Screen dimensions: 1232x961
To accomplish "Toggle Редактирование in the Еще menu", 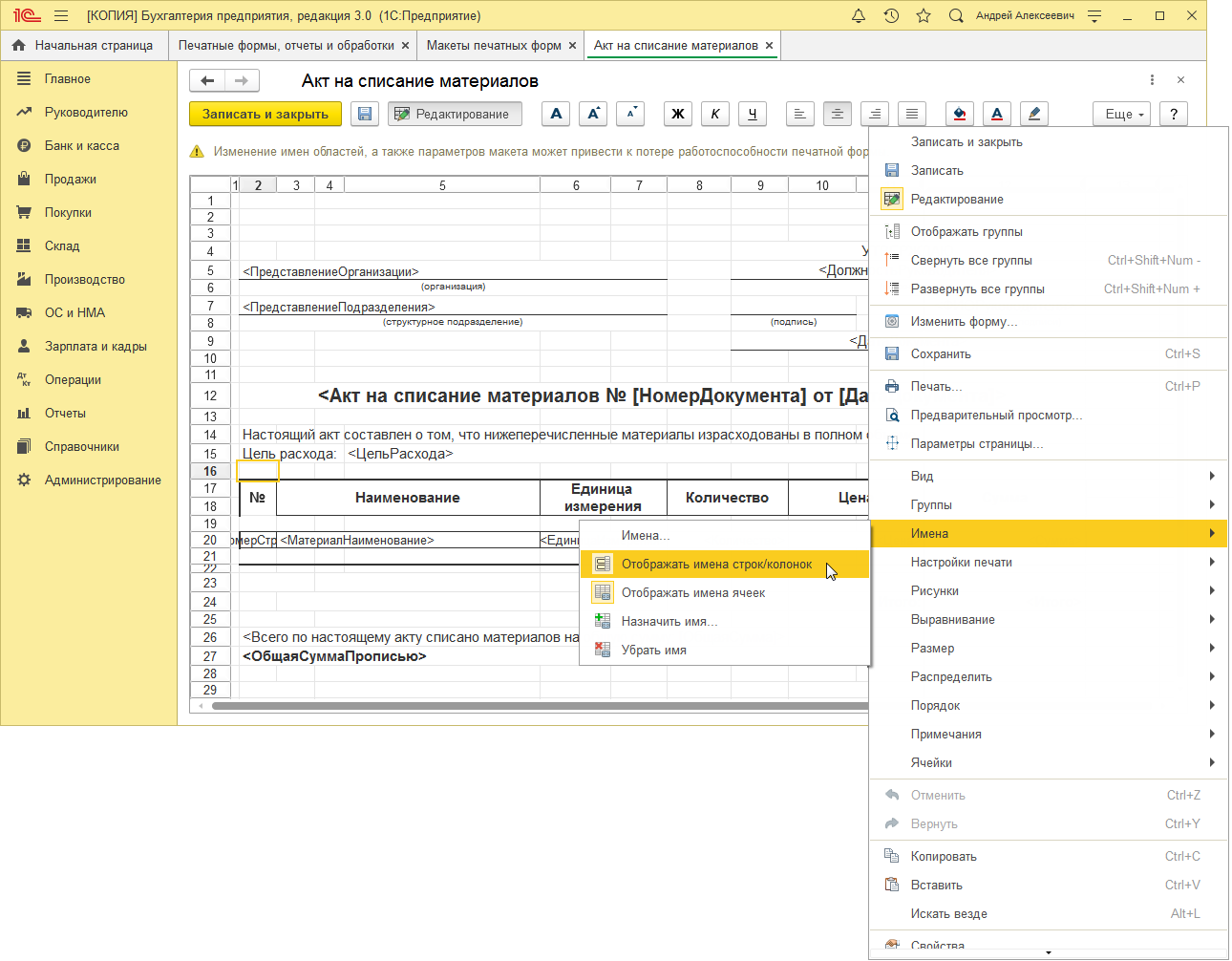I will click(1049, 199).
